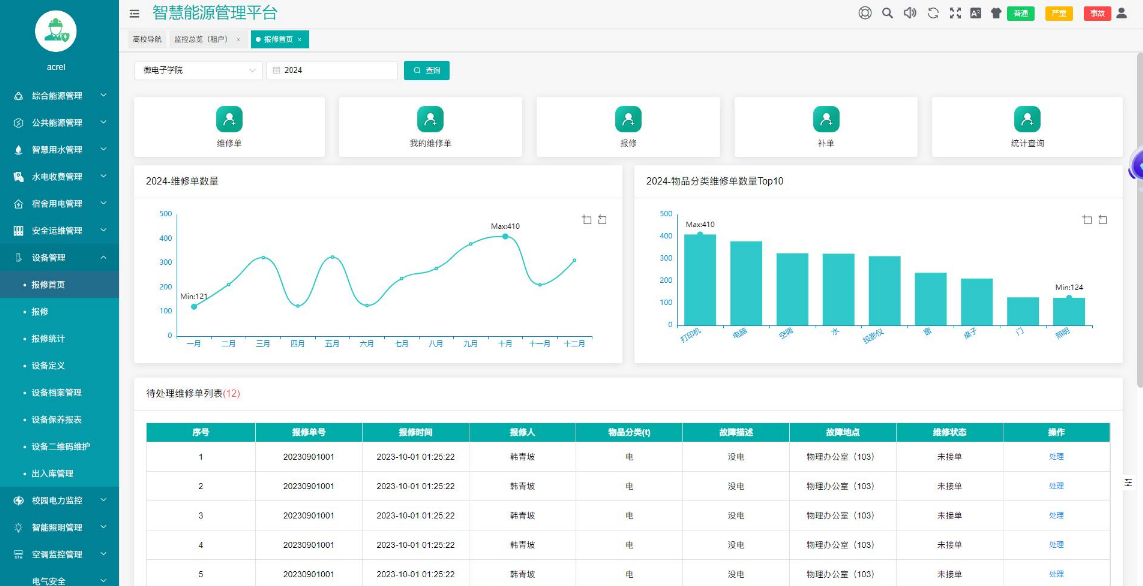Screen dimensions: 1143x586
Task: Click first toolbox icon on 维修单数量 chart
Action: tap(587, 219)
